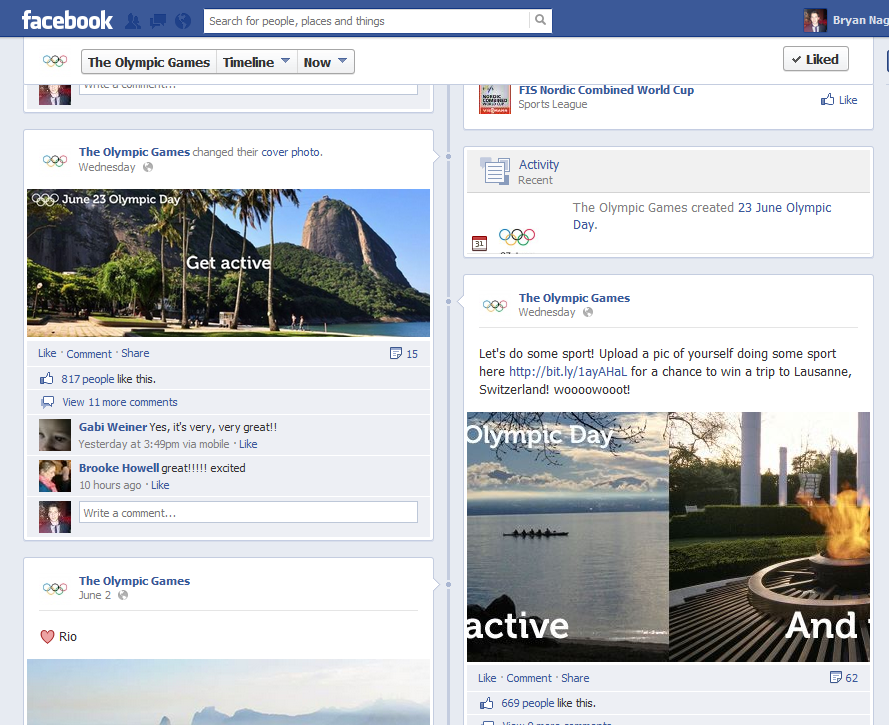889x725 pixels.
Task: Click the Search for people, places field
Action: (x=365, y=20)
